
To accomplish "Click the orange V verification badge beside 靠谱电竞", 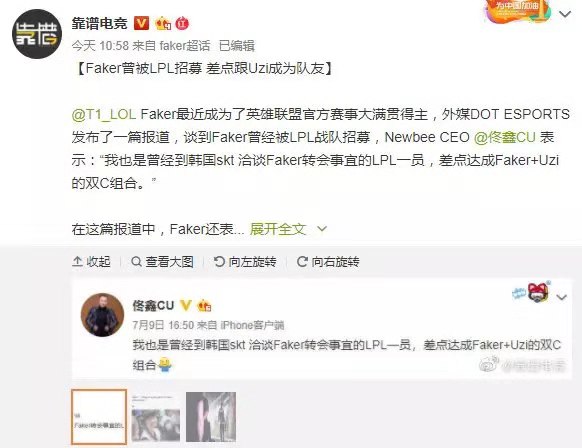I will [141, 23].
